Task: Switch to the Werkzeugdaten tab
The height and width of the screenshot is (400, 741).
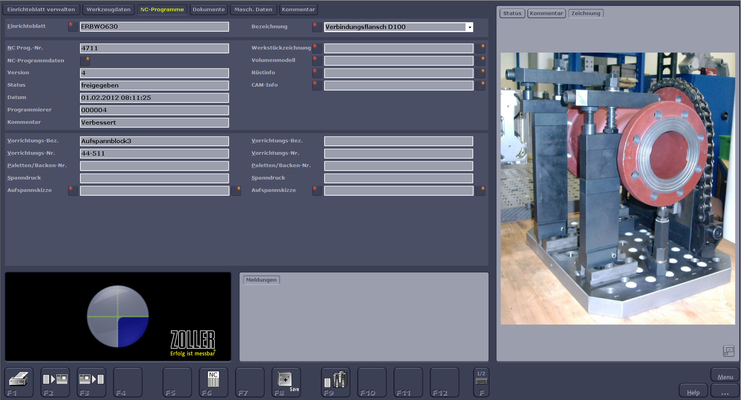Action: point(108,9)
